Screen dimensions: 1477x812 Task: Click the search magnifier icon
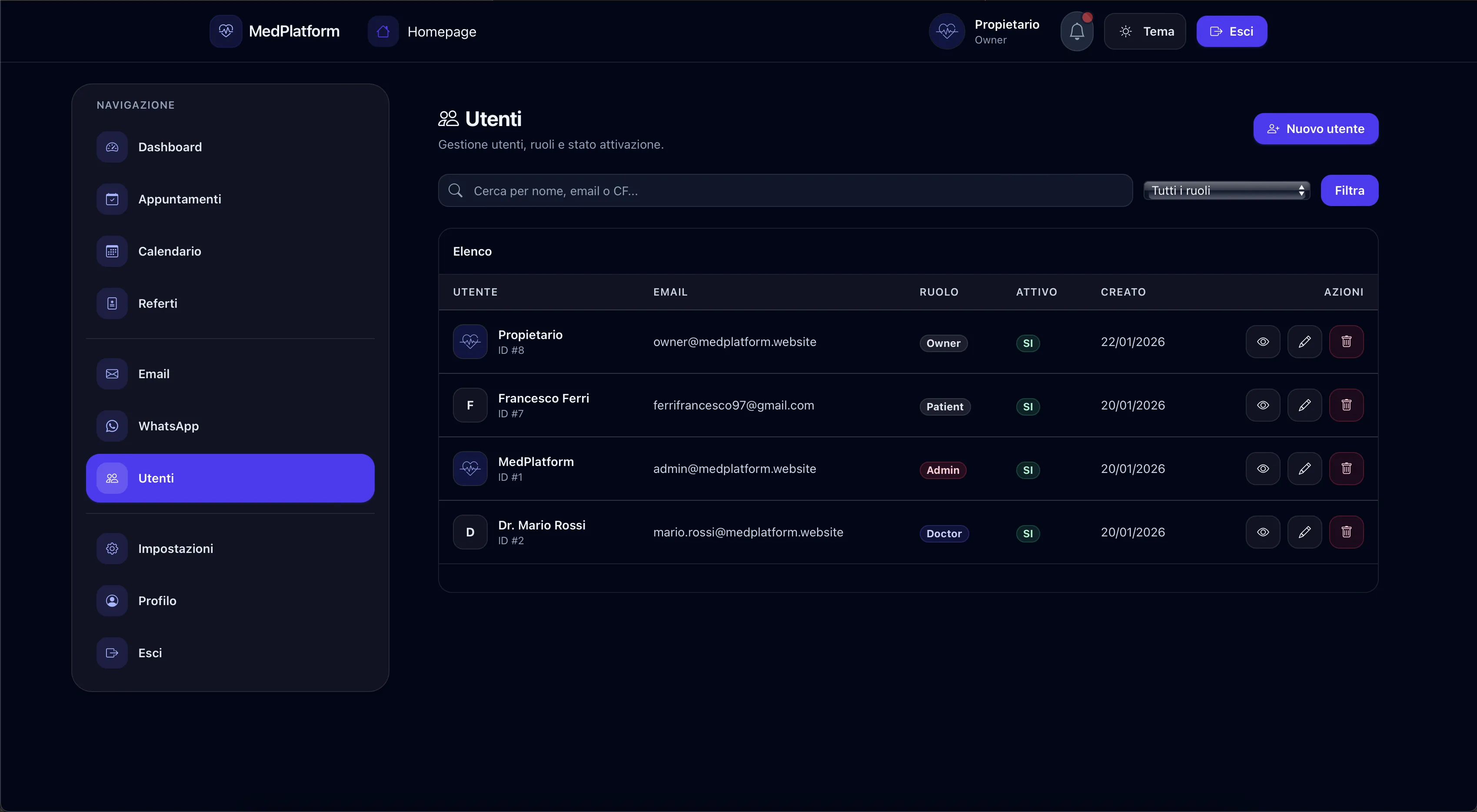point(455,190)
